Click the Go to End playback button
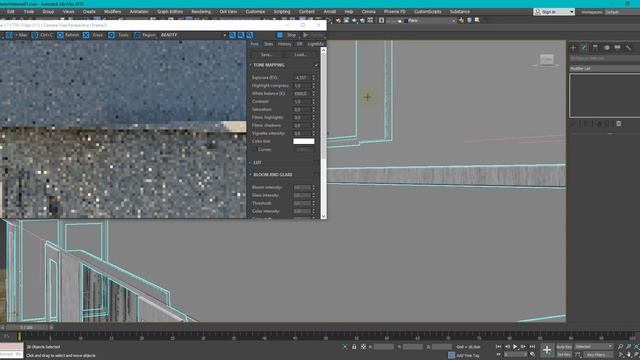Image resolution: width=640 pixels, height=360 pixels. [532, 347]
